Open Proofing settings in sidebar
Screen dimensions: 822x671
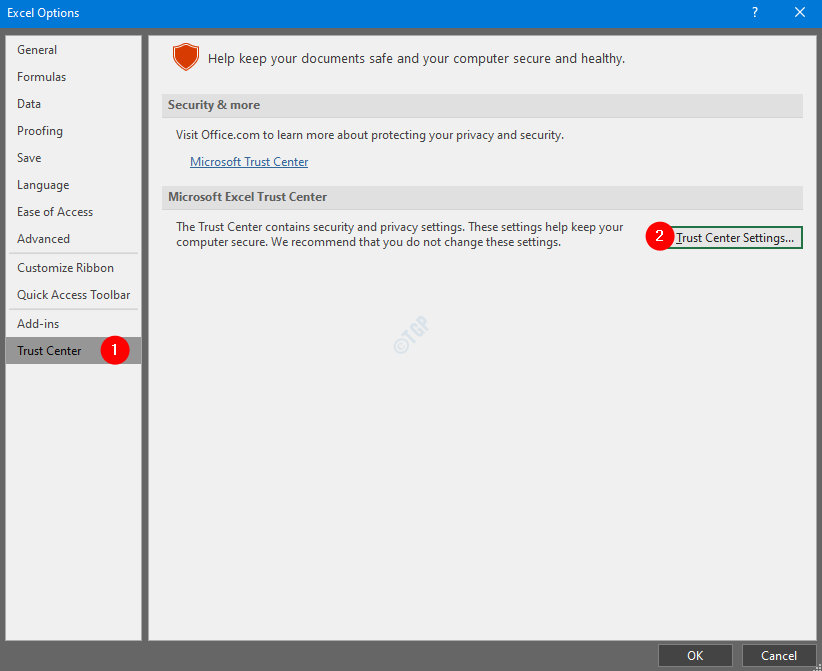40,131
